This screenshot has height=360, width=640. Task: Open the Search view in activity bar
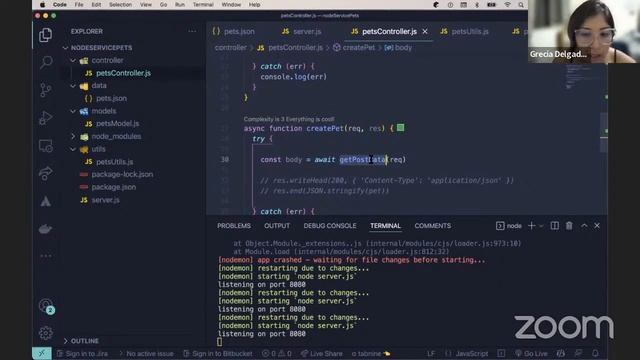pyautogui.click(x=46, y=62)
